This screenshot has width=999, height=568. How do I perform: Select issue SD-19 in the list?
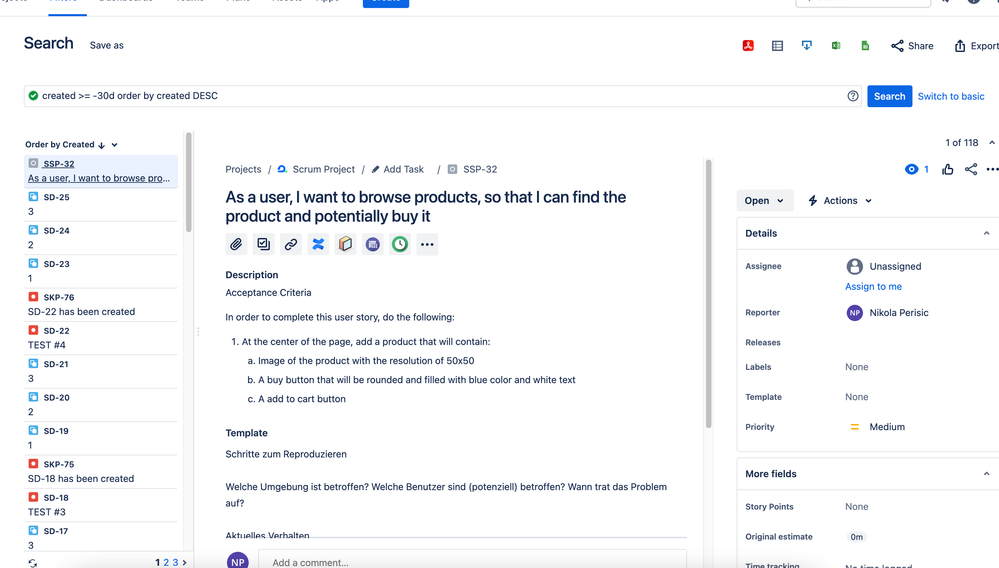tap(101, 438)
